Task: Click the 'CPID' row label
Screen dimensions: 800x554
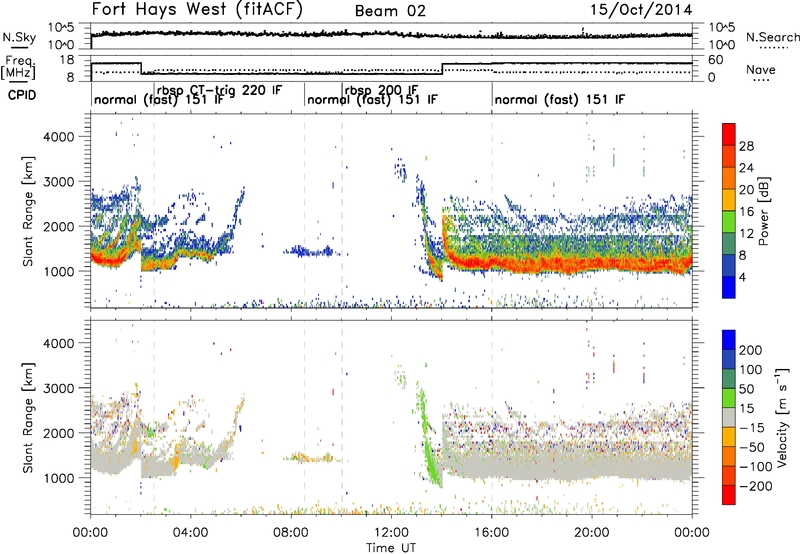Action: click(x=22, y=95)
